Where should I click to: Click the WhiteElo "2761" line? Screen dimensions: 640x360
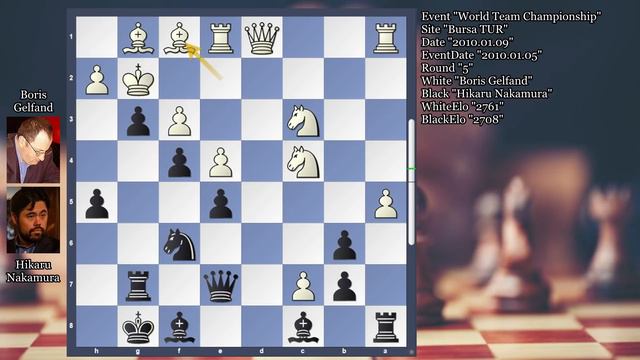pyautogui.click(x=462, y=107)
